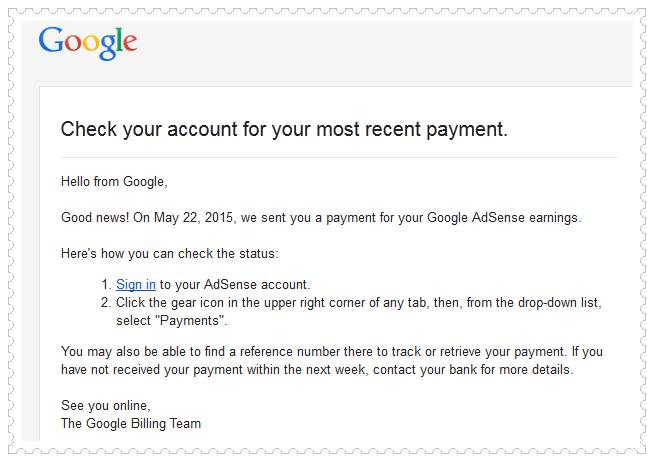
Task: Click the 'Check your account' email heading
Action: click(x=284, y=129)
